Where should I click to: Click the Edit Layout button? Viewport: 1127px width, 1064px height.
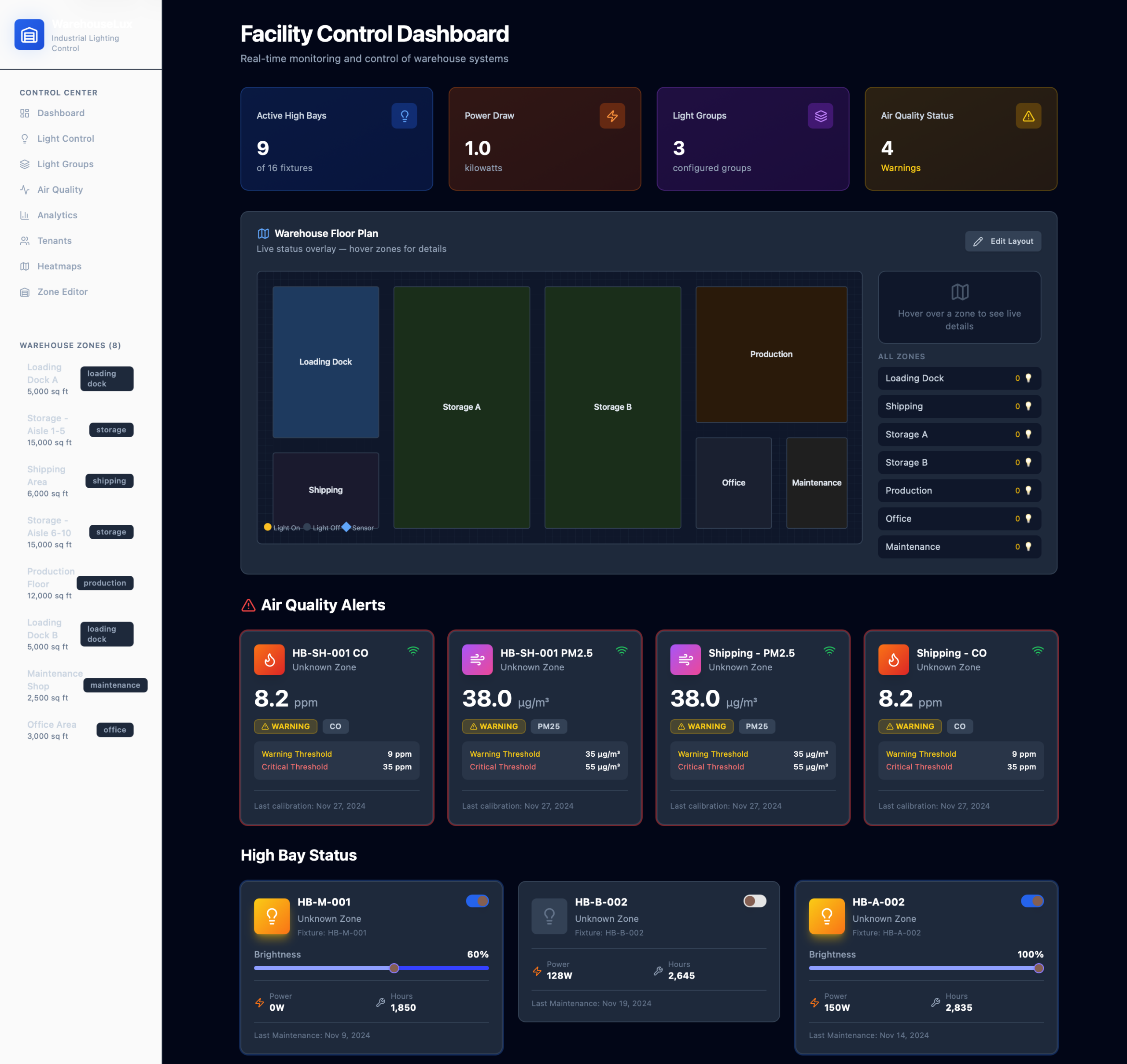[x=1003, y=242]
